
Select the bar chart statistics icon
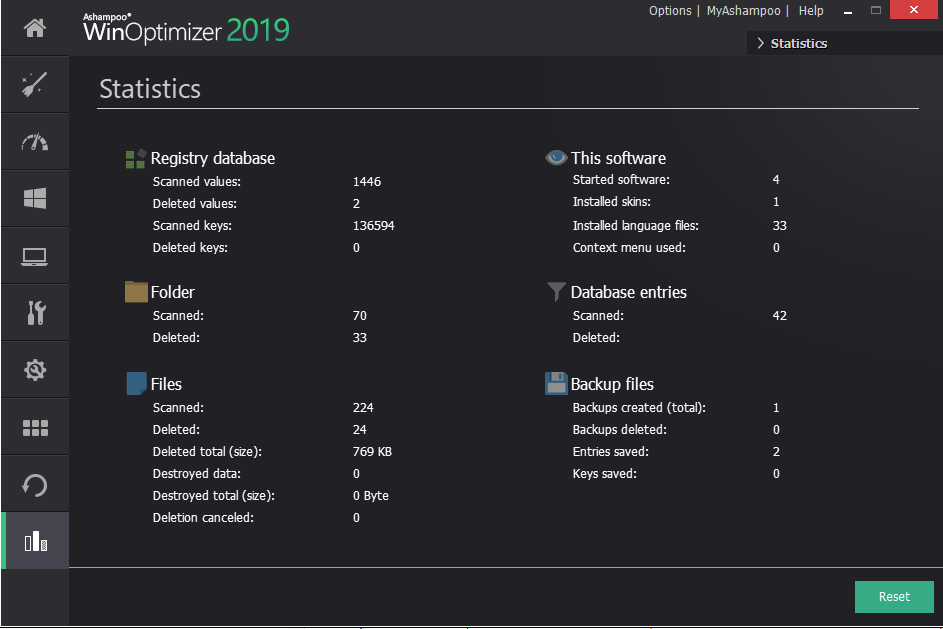(35, 541)
